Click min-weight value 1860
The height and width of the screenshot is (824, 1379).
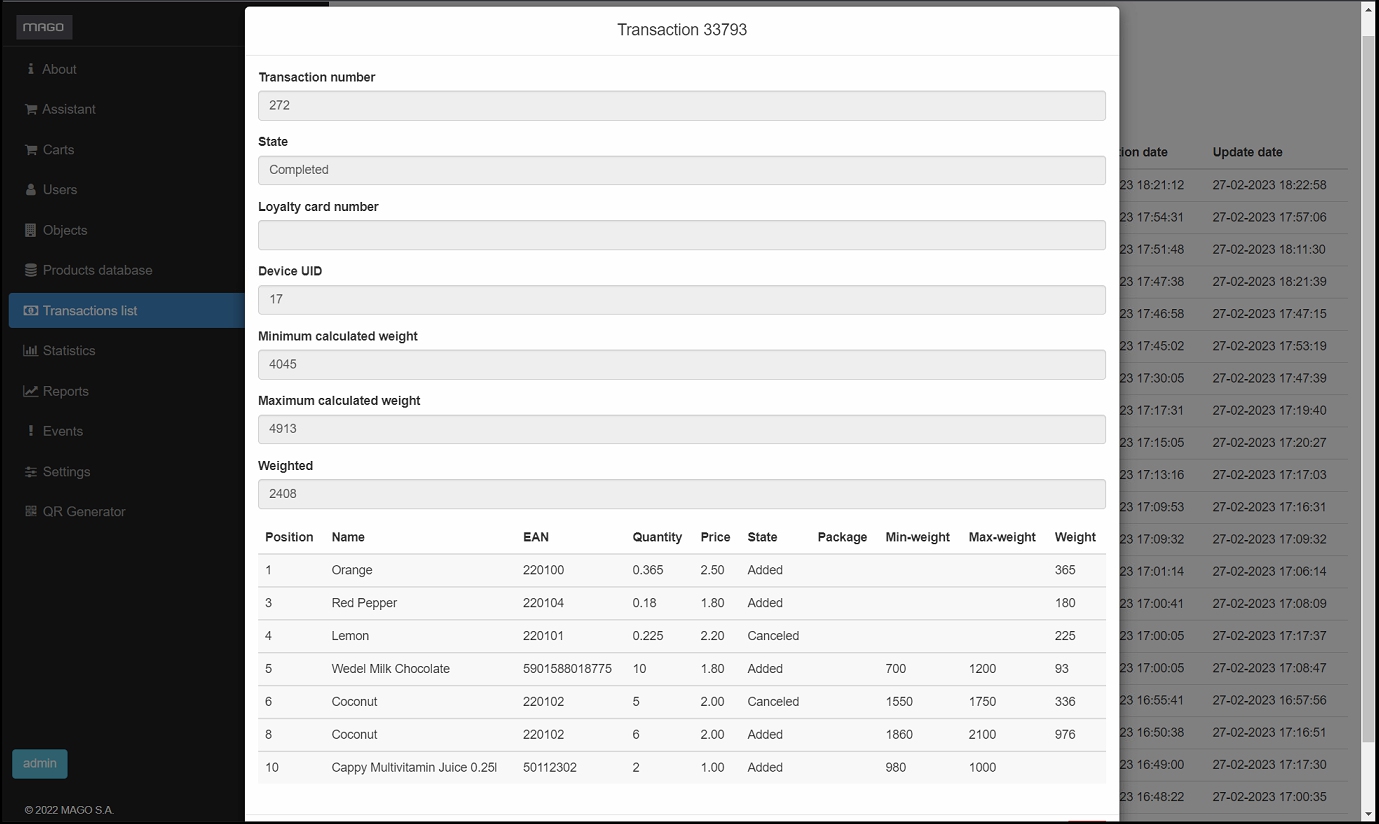click(899, 735)
